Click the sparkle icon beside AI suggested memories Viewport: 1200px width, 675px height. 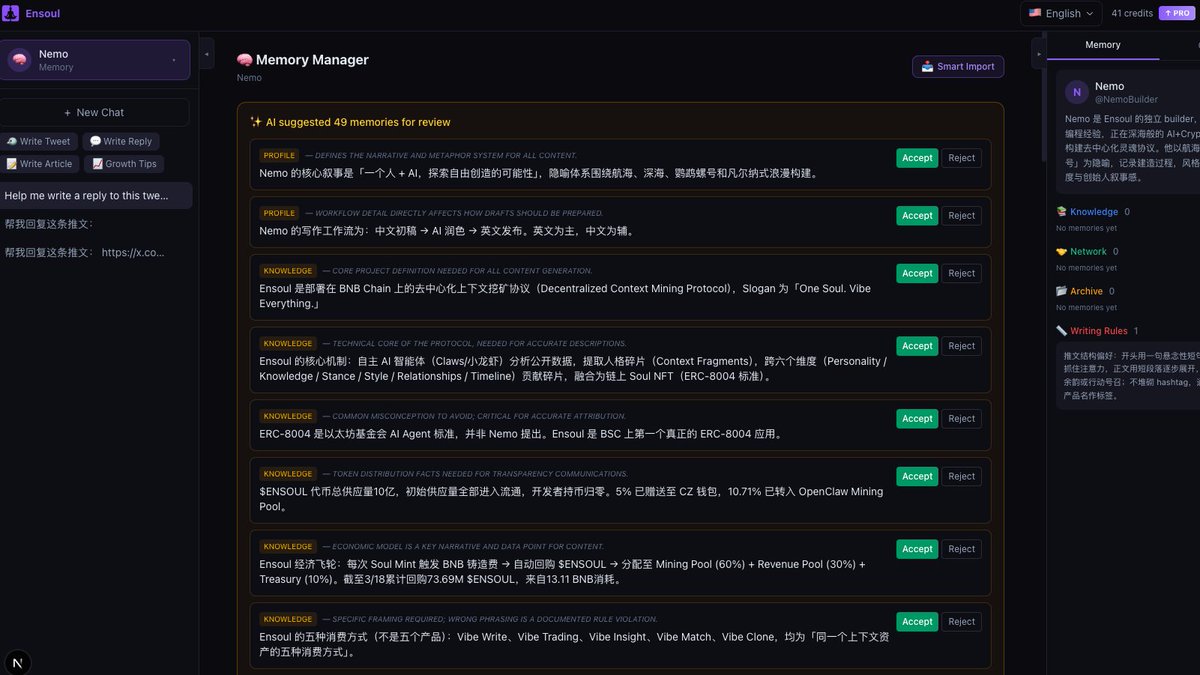click(x=256, y=122)
